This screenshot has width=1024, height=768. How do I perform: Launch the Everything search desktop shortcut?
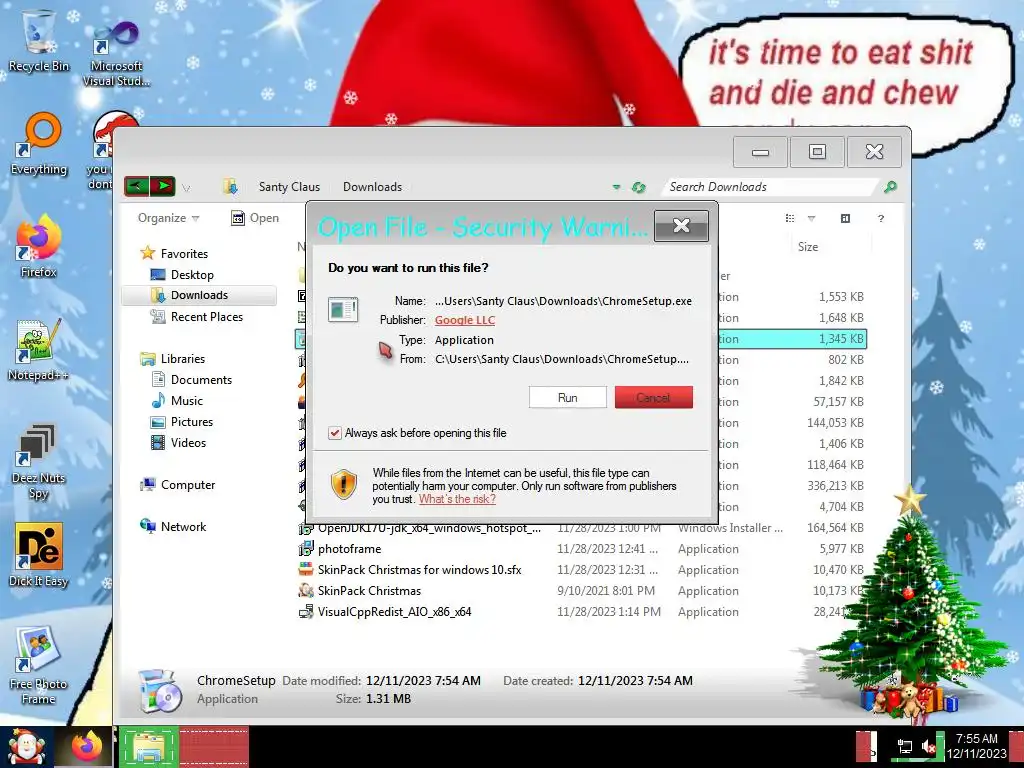39,144
